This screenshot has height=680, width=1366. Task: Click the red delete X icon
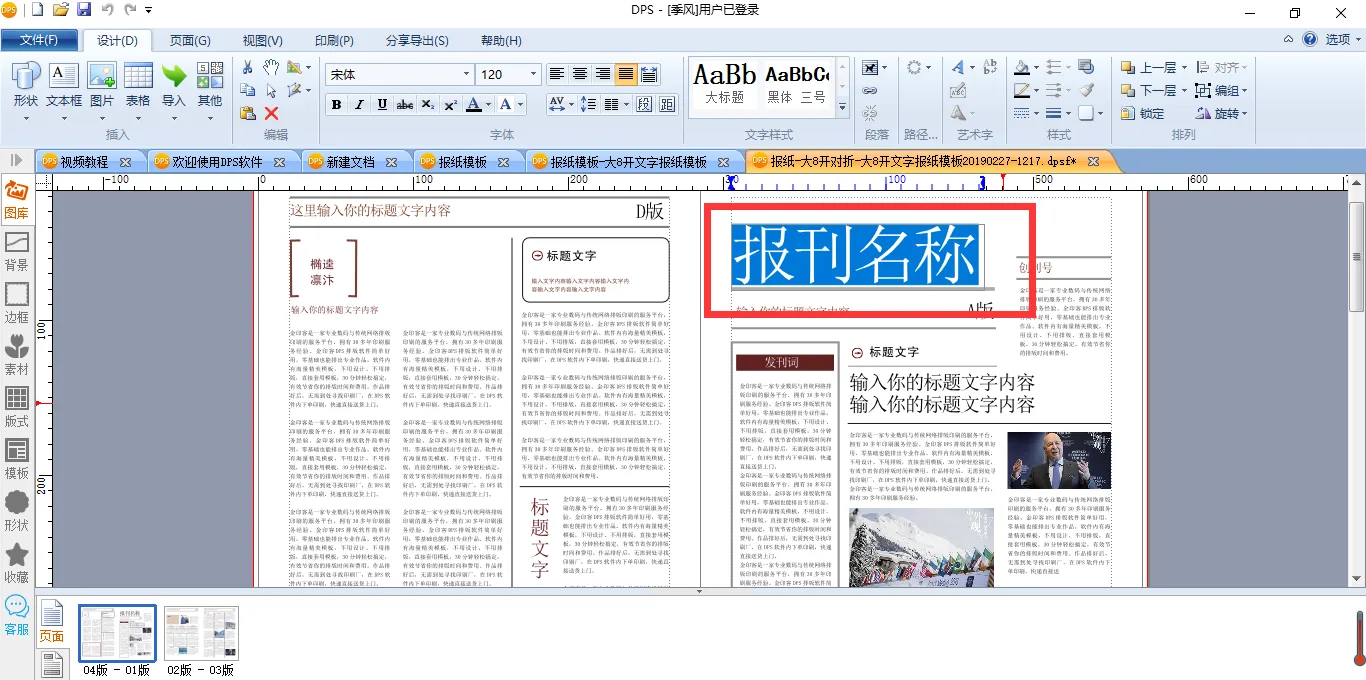pos(271,113)
